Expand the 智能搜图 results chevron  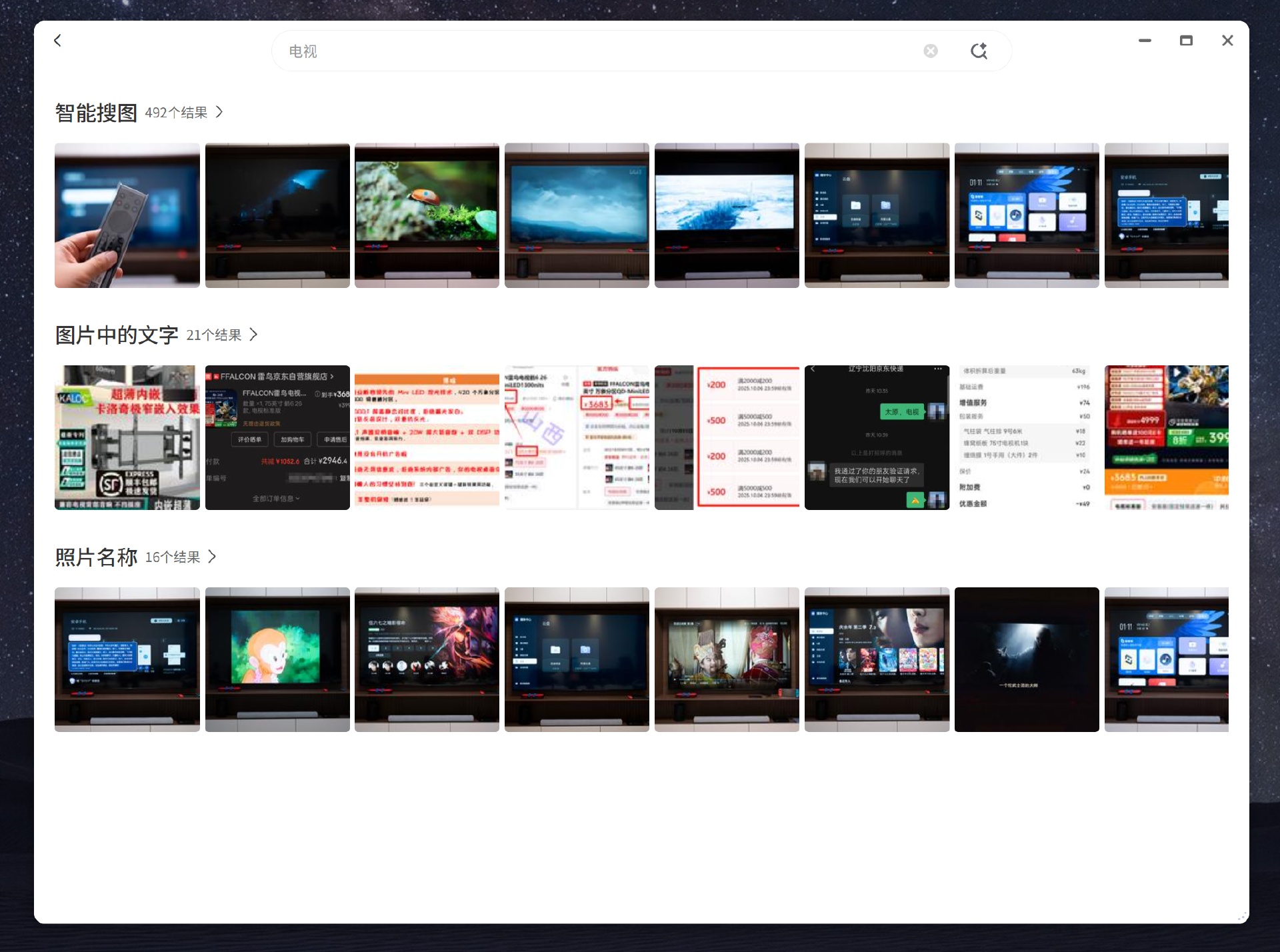coord(219,112)
